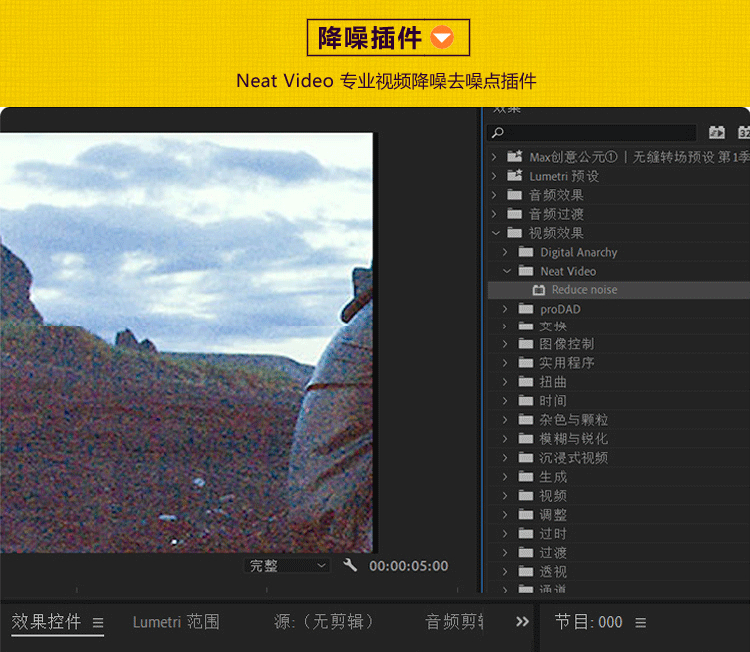
Task: Click the video preview frame in the monitor
Action: pyautogui.click(x=186, y=343)
